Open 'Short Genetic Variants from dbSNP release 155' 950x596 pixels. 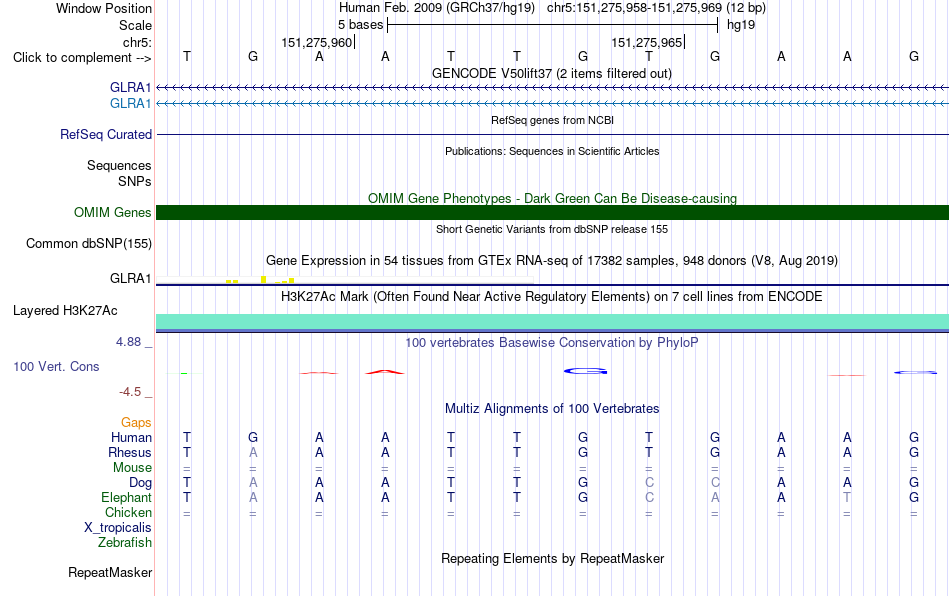(552, 230)
